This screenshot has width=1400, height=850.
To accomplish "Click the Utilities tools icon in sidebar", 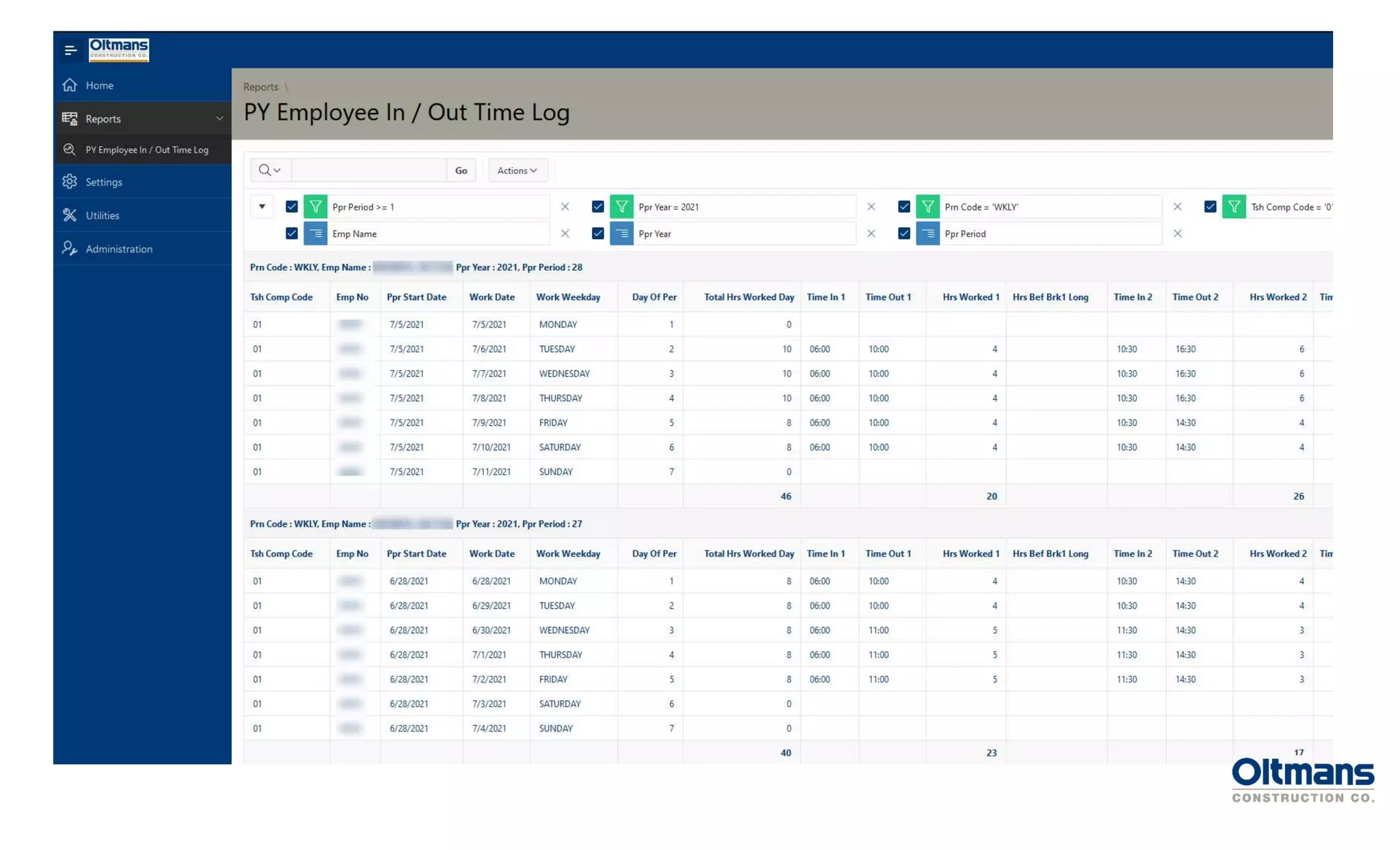I will click(70, 215).
